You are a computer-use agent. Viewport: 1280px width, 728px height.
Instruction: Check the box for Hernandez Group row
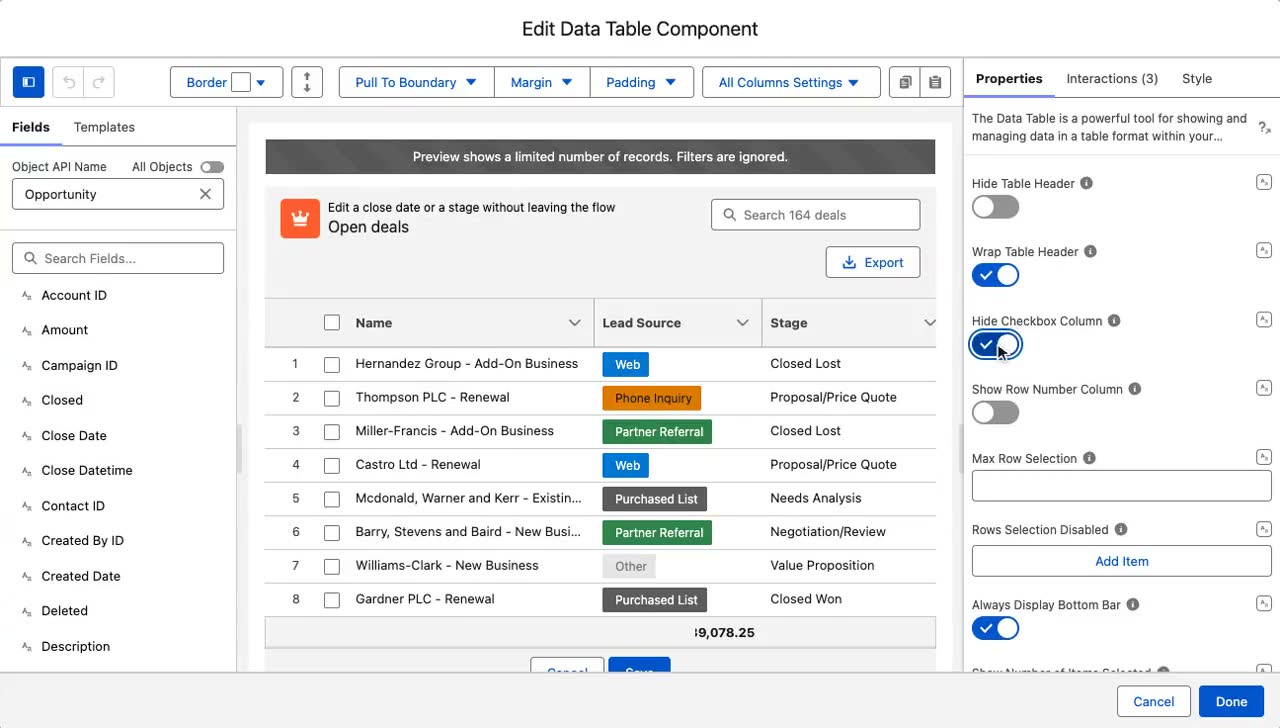tap(332, 364)
